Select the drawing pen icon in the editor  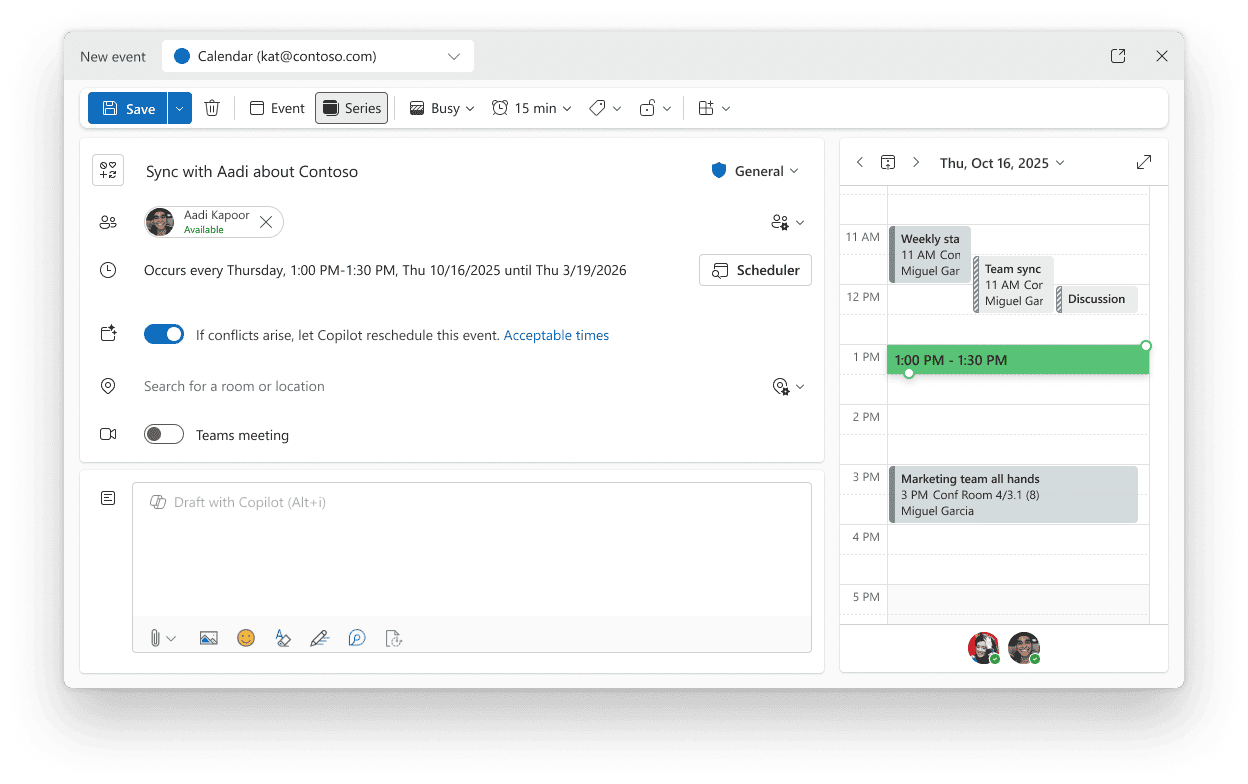320,638
